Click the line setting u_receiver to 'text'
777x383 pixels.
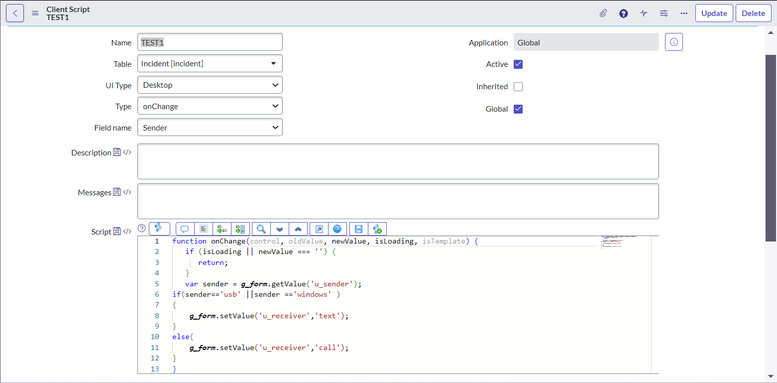(x=269, y=316)
